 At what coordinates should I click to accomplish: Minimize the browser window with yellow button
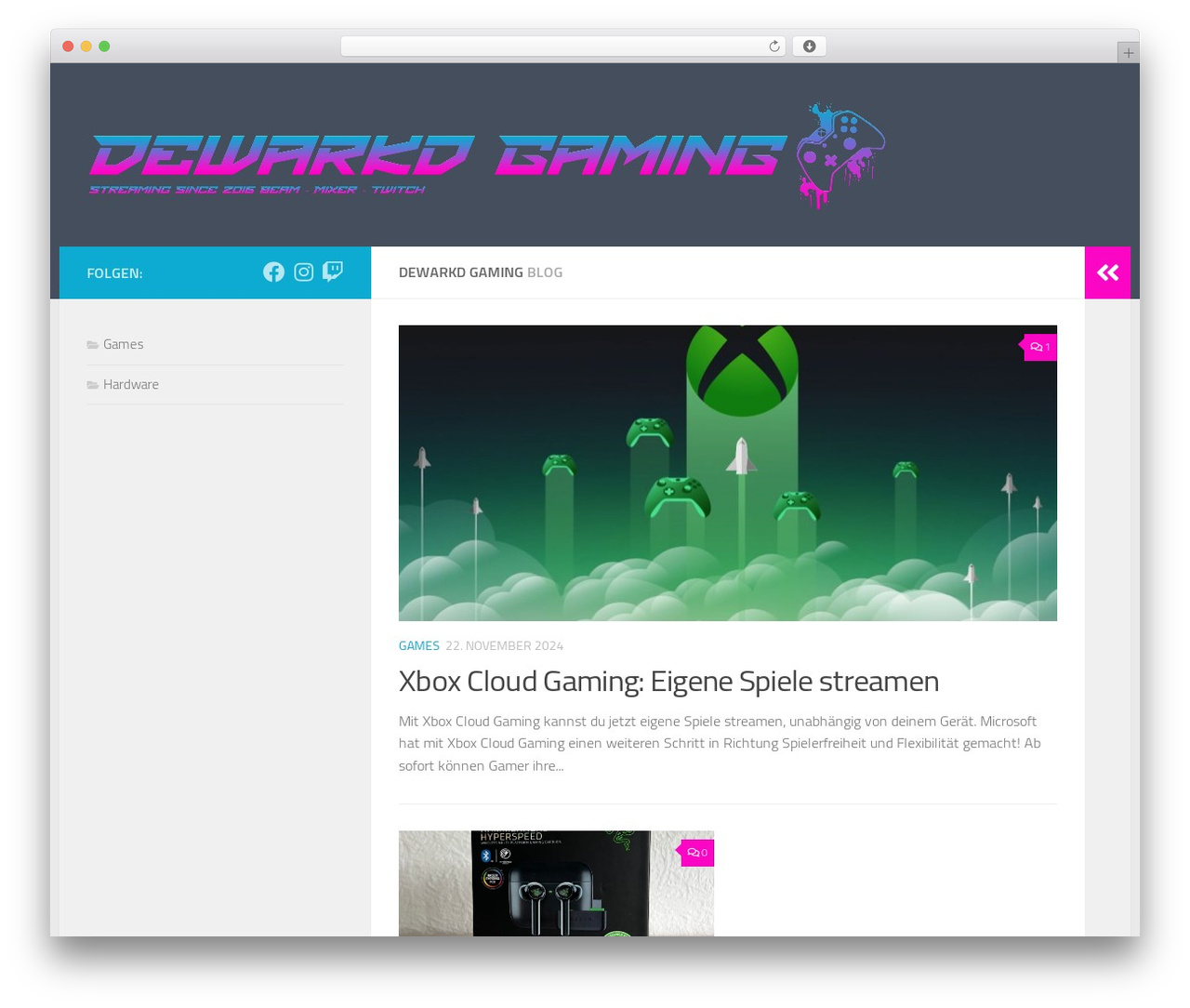[x=86, y=46]
